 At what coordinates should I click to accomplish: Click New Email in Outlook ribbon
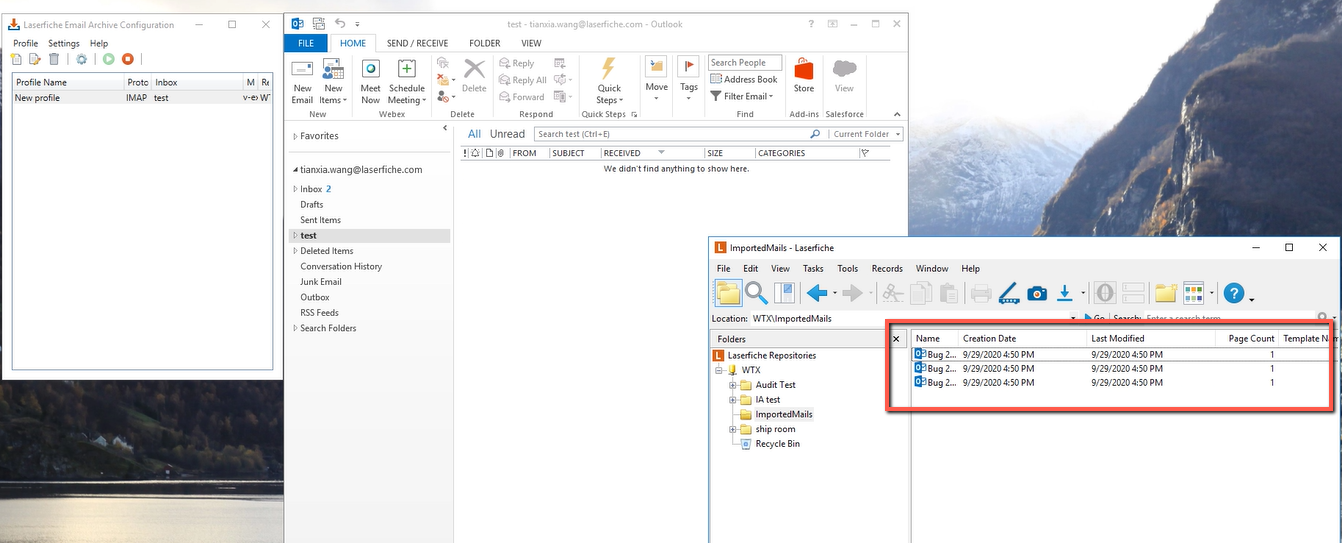tap(302, 81)
